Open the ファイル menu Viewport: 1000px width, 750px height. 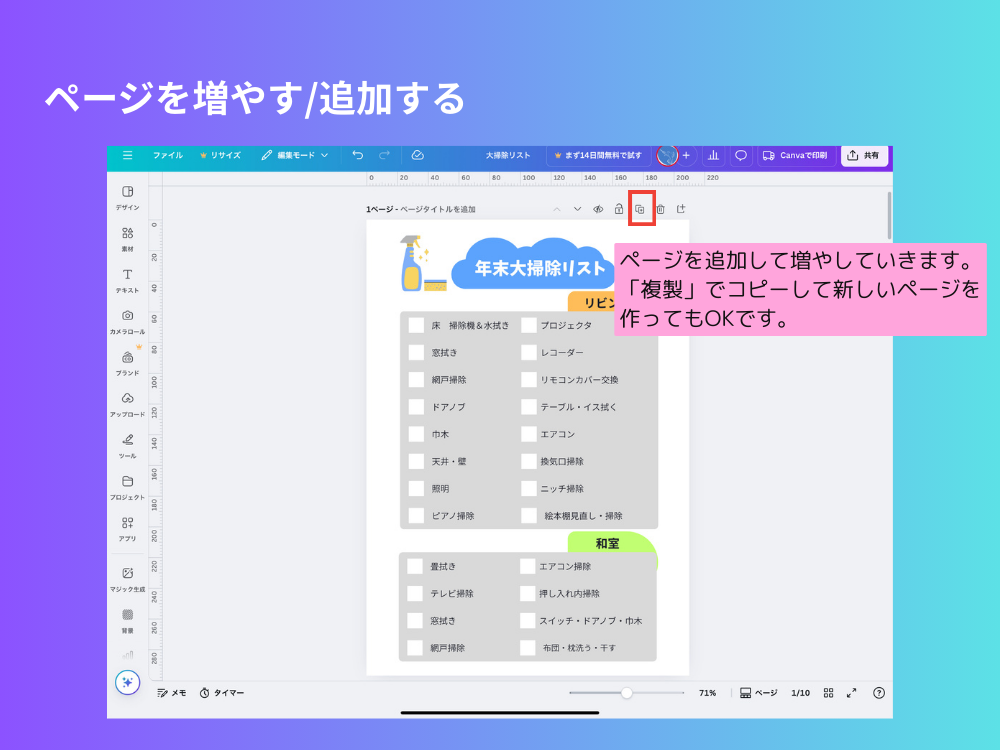(x=167, y=156)
